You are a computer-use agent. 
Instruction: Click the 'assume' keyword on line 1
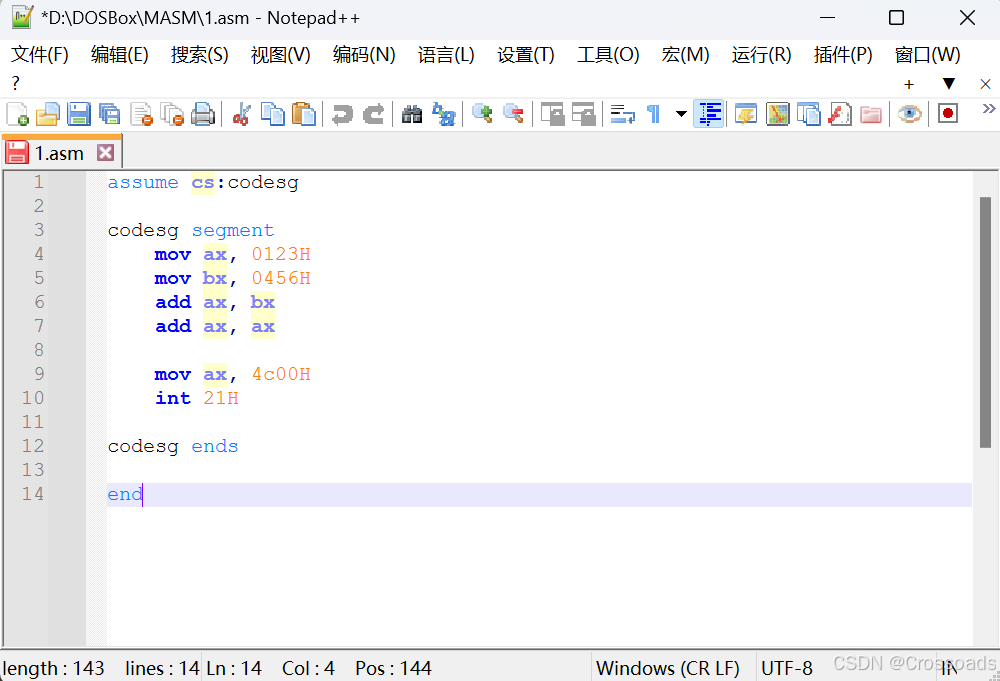(x=143, y=183)
